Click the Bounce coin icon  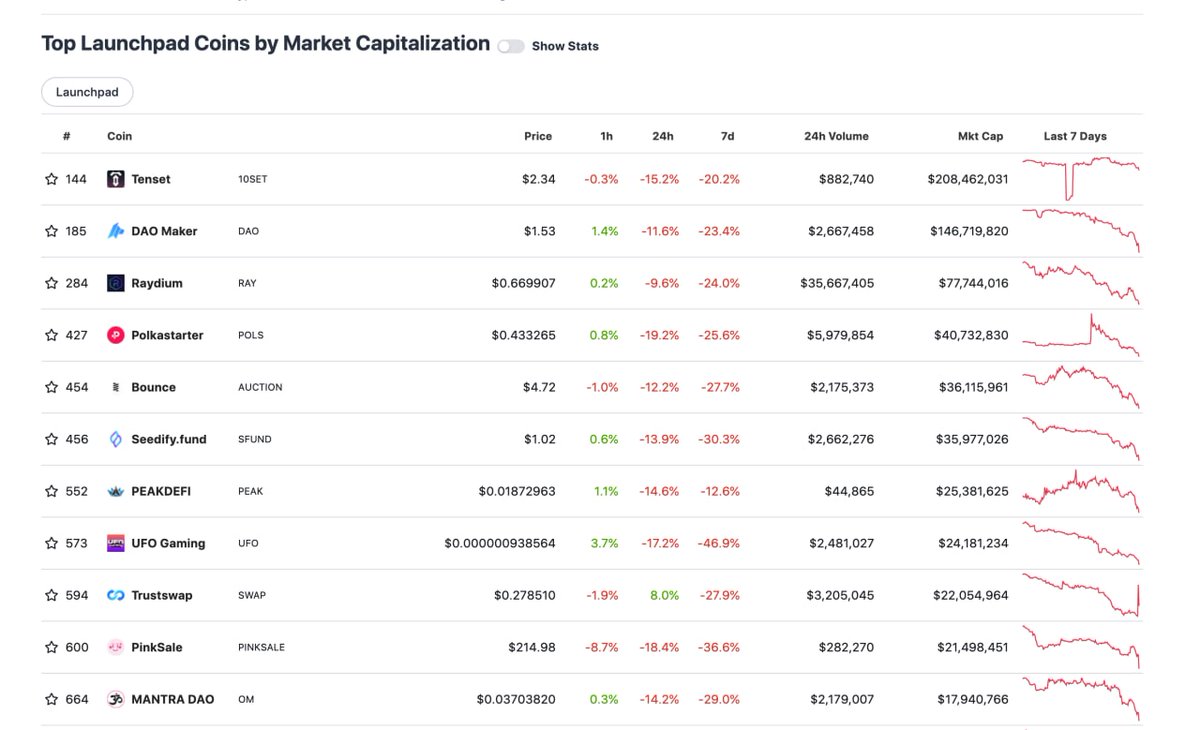(x=116, y=387)
